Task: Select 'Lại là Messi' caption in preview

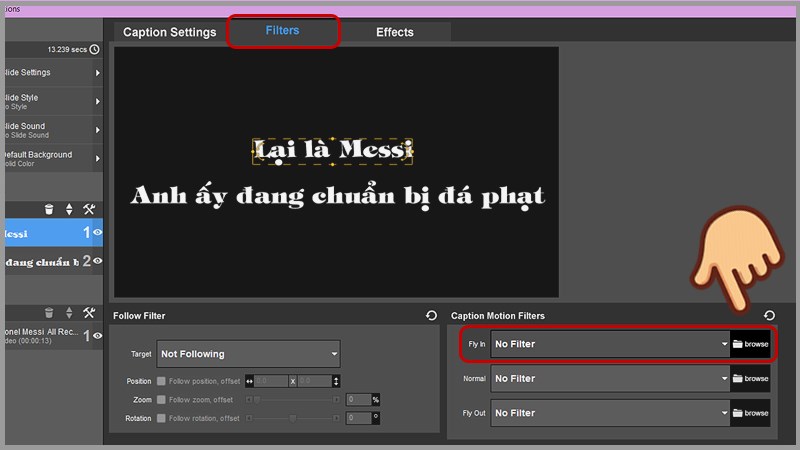Action: click(333, 151)
